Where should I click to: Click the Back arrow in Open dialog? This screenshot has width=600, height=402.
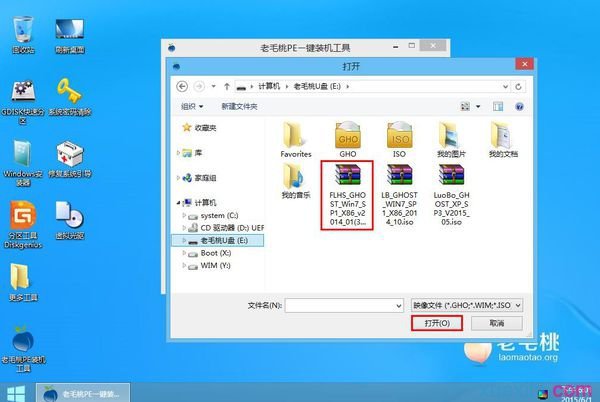point(182,86)
